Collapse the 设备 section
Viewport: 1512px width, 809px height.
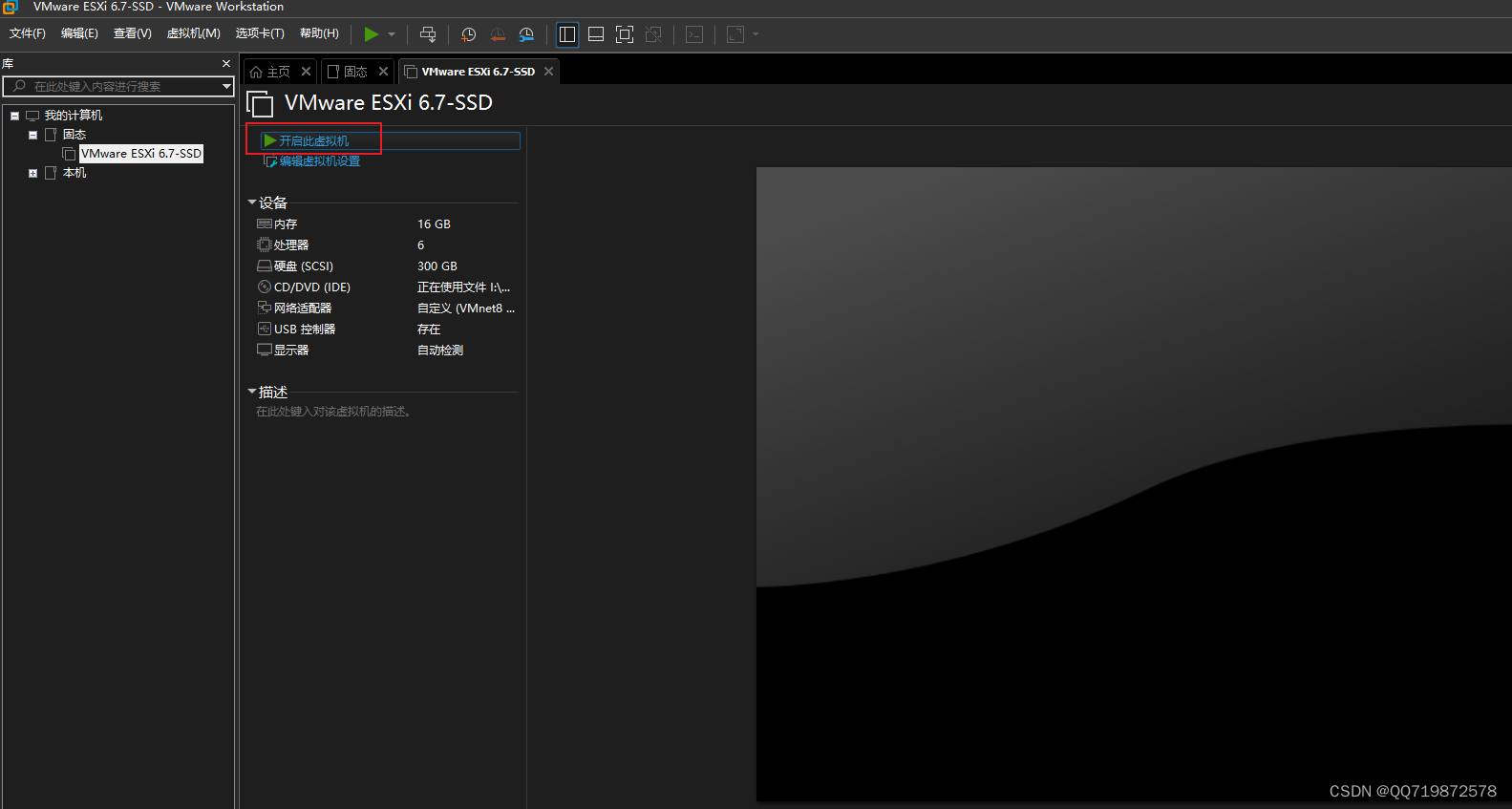click(x=252, y=202)
